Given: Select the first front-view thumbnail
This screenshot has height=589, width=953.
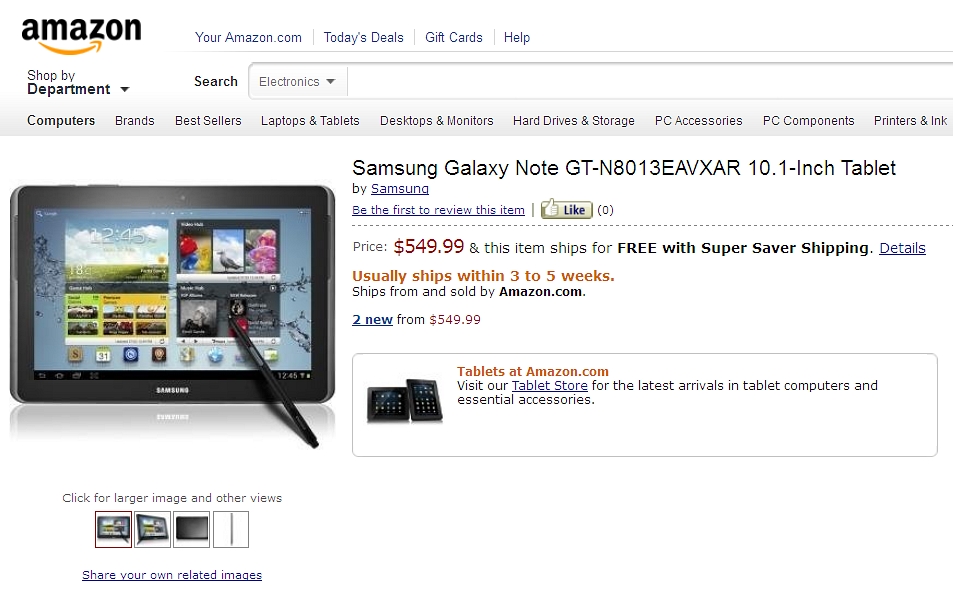Looking at the screenshot, I should coord(113,529).
